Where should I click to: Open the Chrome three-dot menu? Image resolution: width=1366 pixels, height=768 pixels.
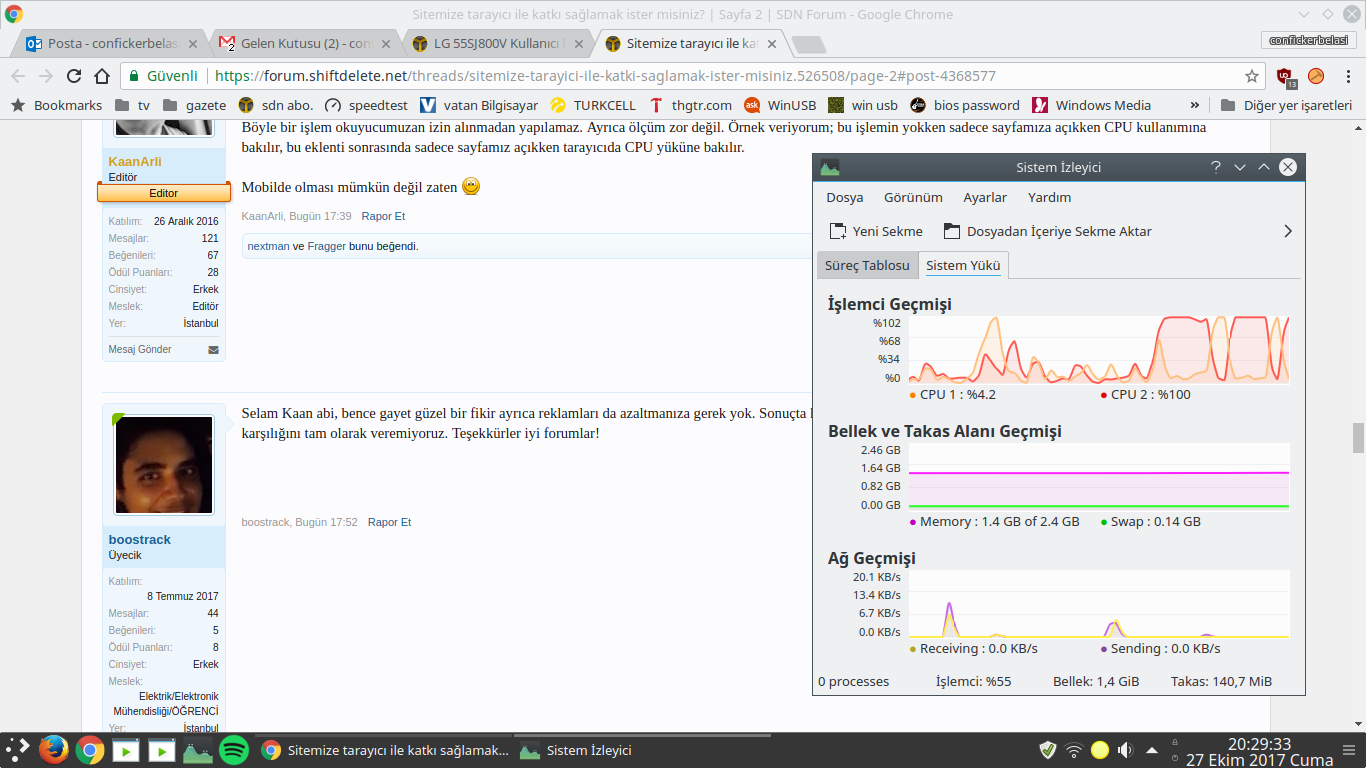coord(1347,76)
